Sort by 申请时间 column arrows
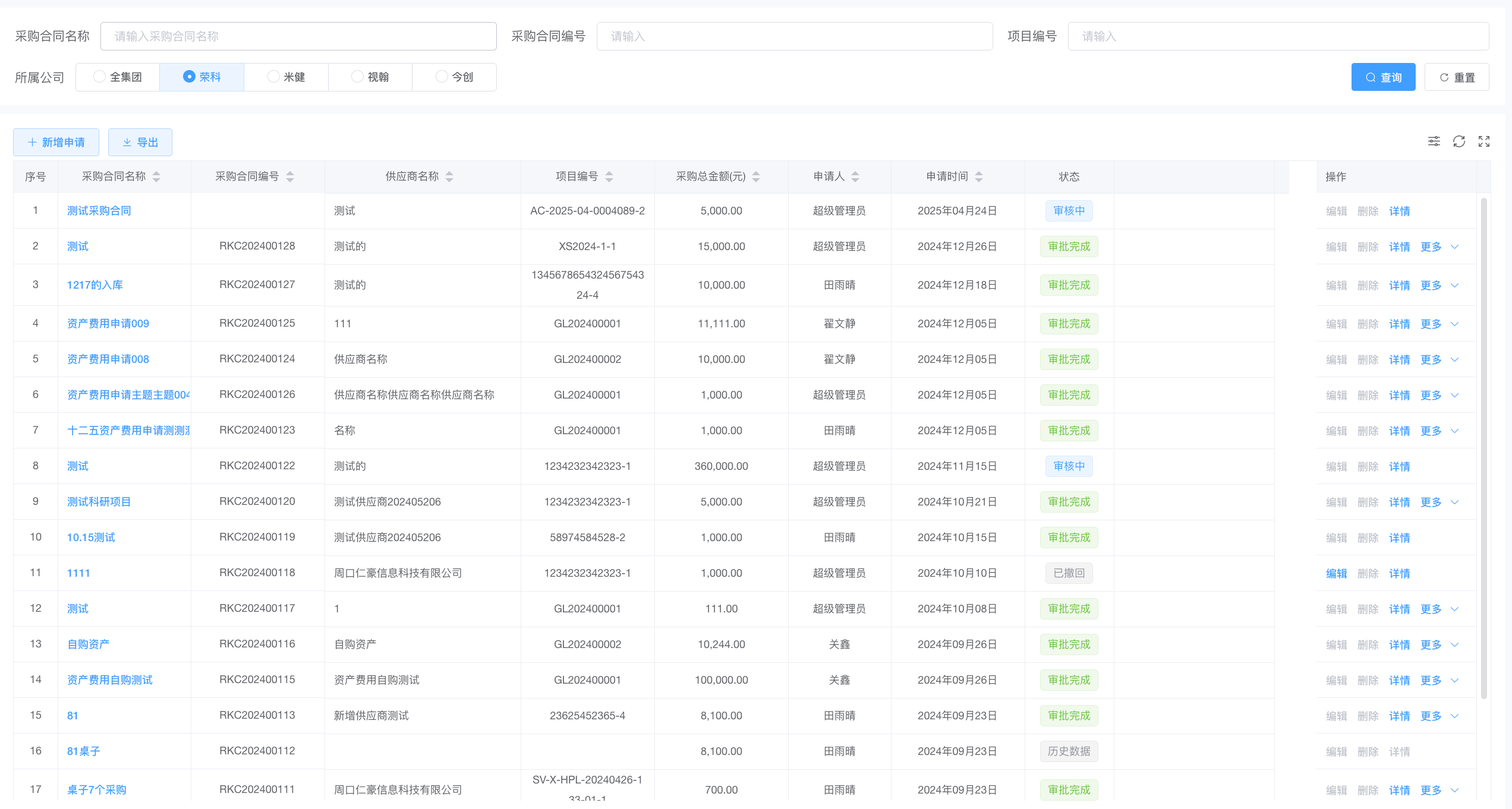The image size is (1512, 809). [979, 176]
